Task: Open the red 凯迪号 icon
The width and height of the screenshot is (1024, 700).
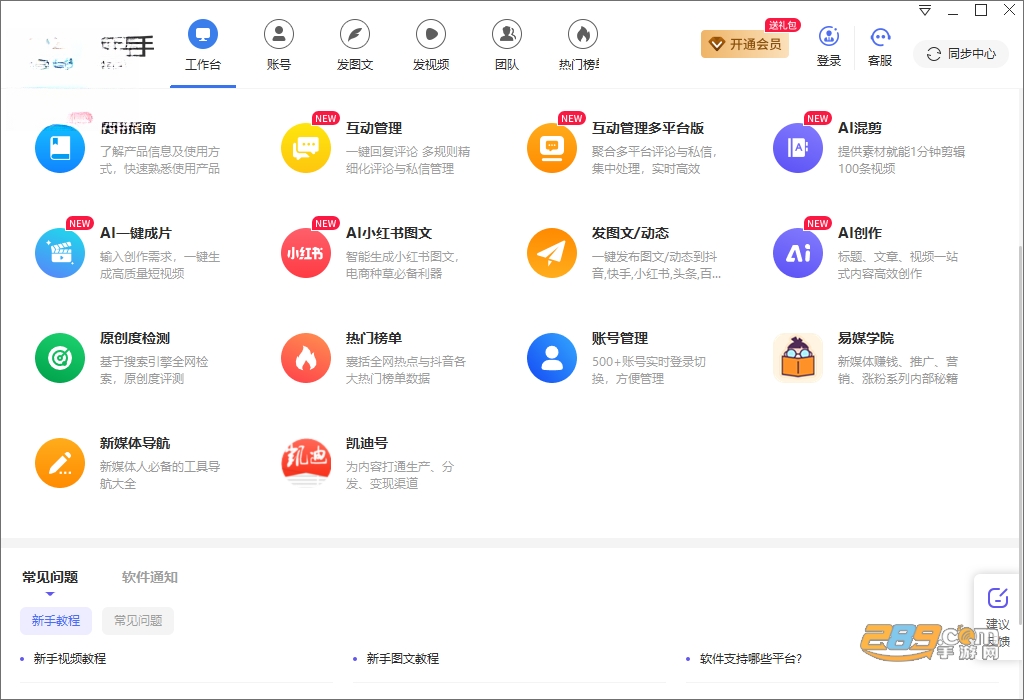Action: click(306, 463)
